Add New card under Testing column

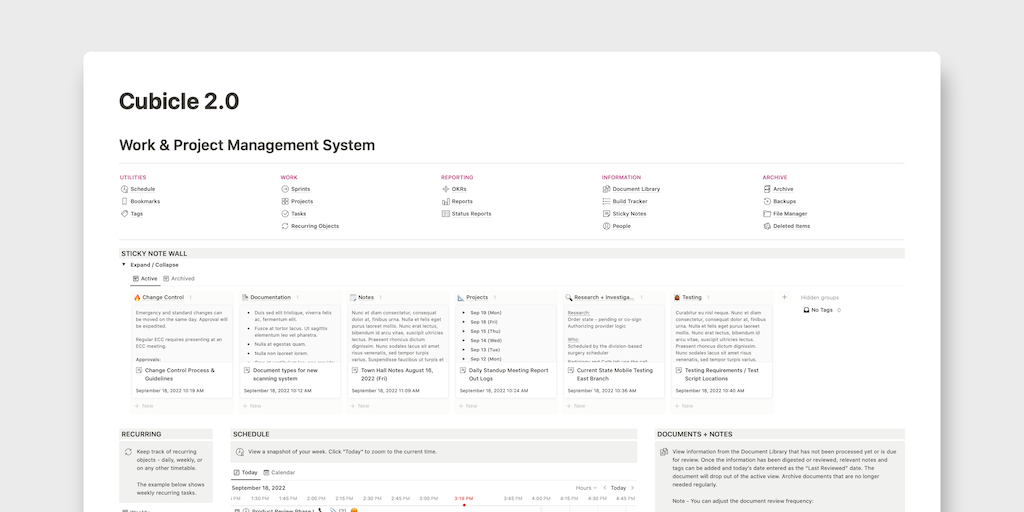coord(683,406)
